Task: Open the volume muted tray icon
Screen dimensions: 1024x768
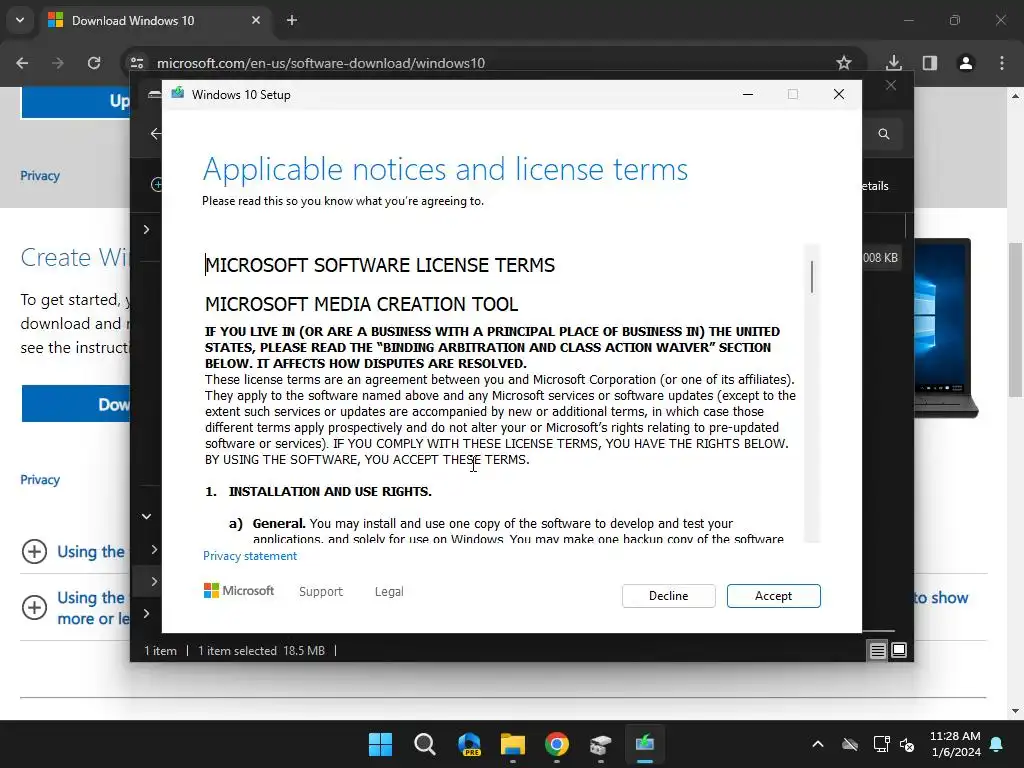Action: pyautogui.click(x=907, y=744)
